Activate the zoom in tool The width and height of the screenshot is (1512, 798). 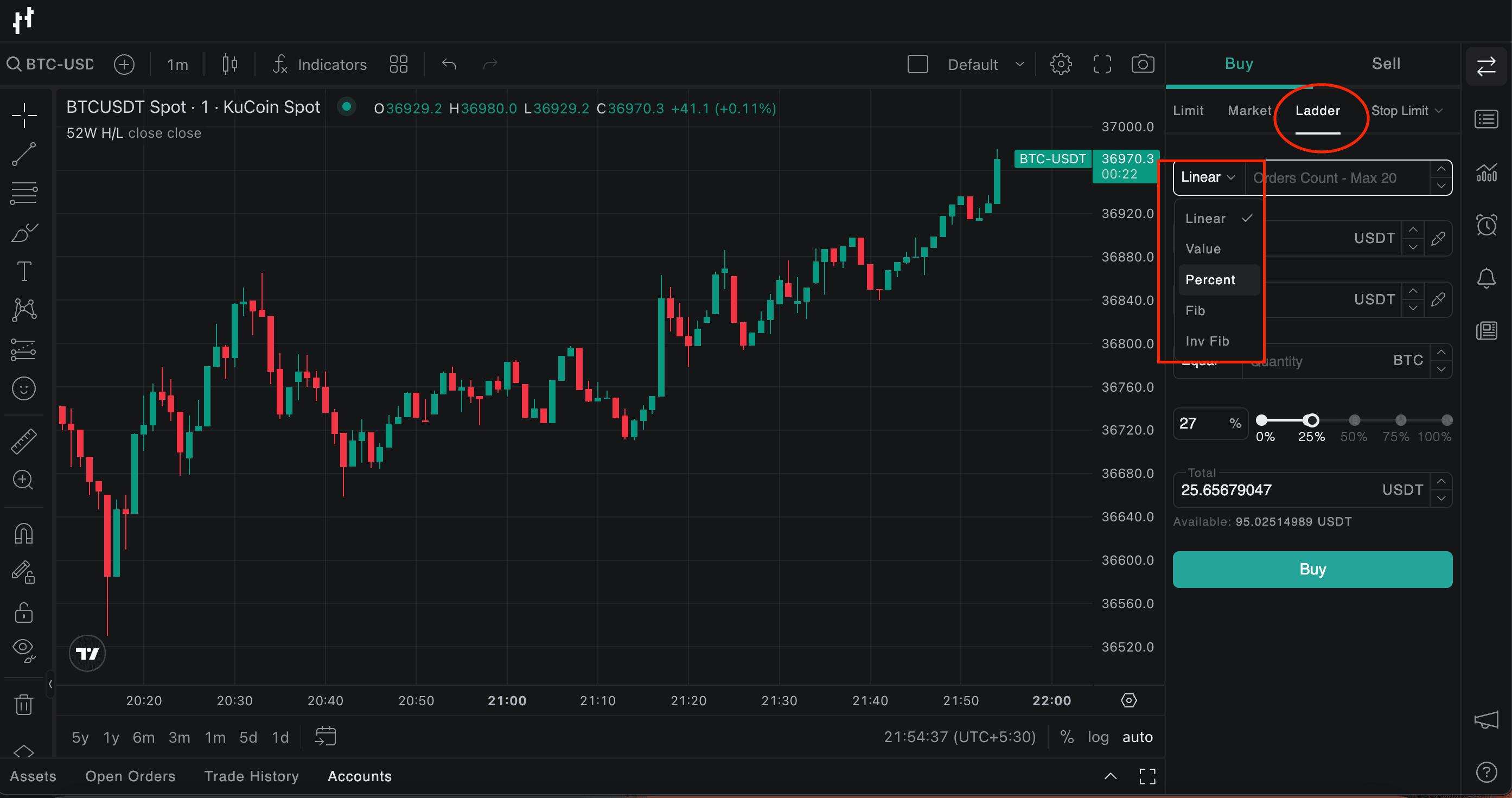click(x=23, y=480)
